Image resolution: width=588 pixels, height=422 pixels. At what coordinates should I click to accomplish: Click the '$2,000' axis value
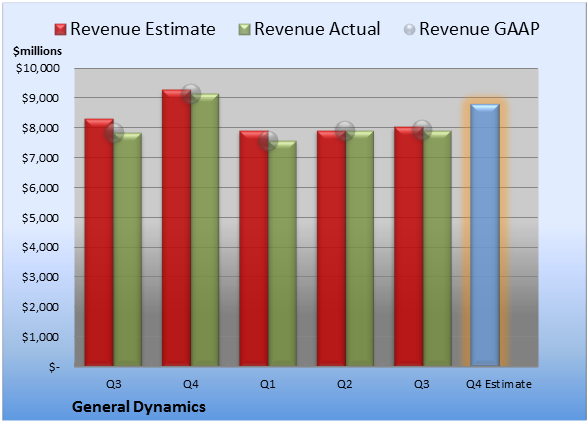pos(40,307)
